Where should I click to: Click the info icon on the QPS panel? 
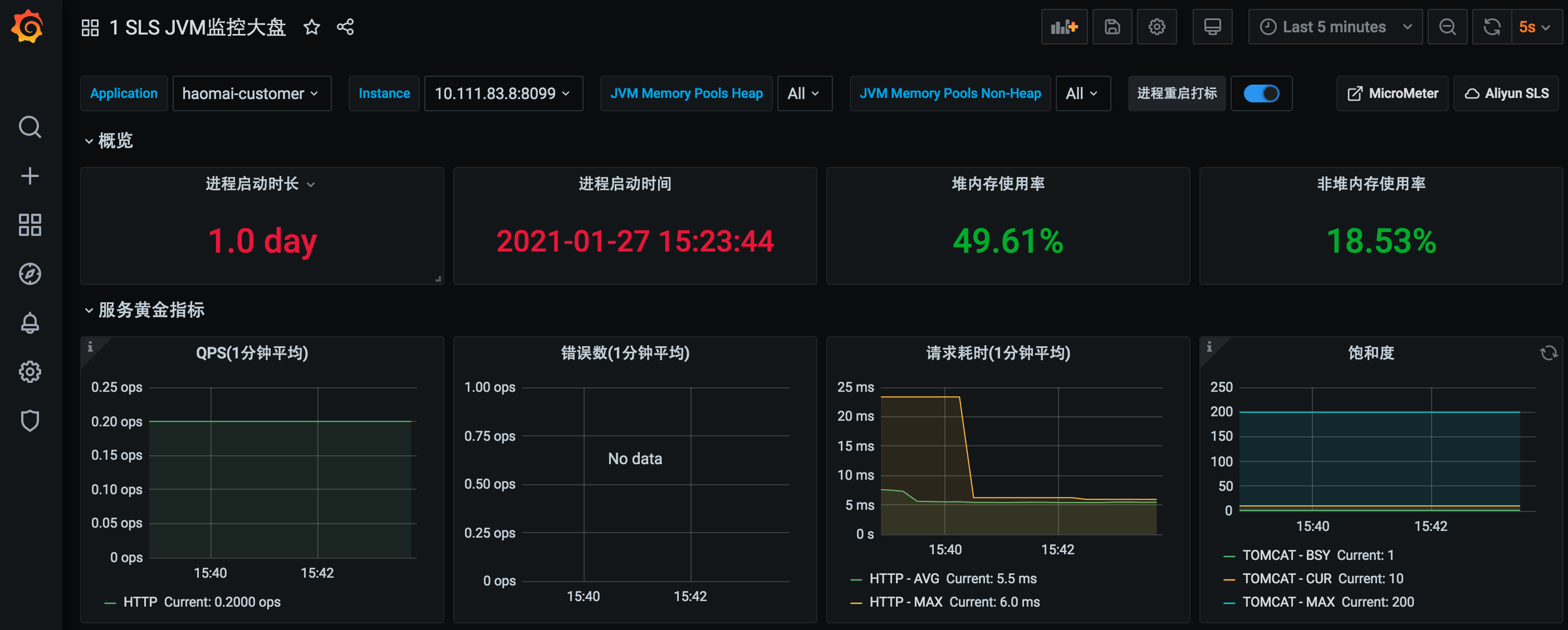[x=90, y=347]
